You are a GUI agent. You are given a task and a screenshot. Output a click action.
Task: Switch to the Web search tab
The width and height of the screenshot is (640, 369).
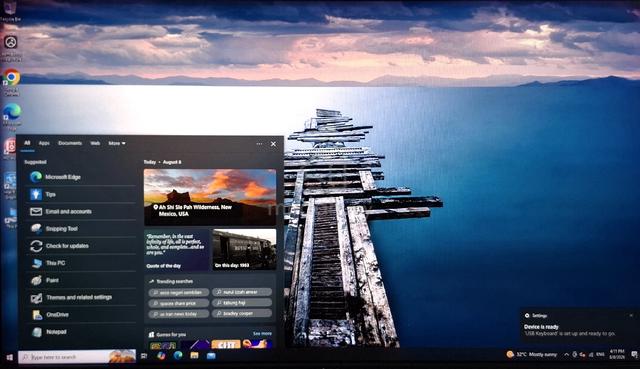95,143
